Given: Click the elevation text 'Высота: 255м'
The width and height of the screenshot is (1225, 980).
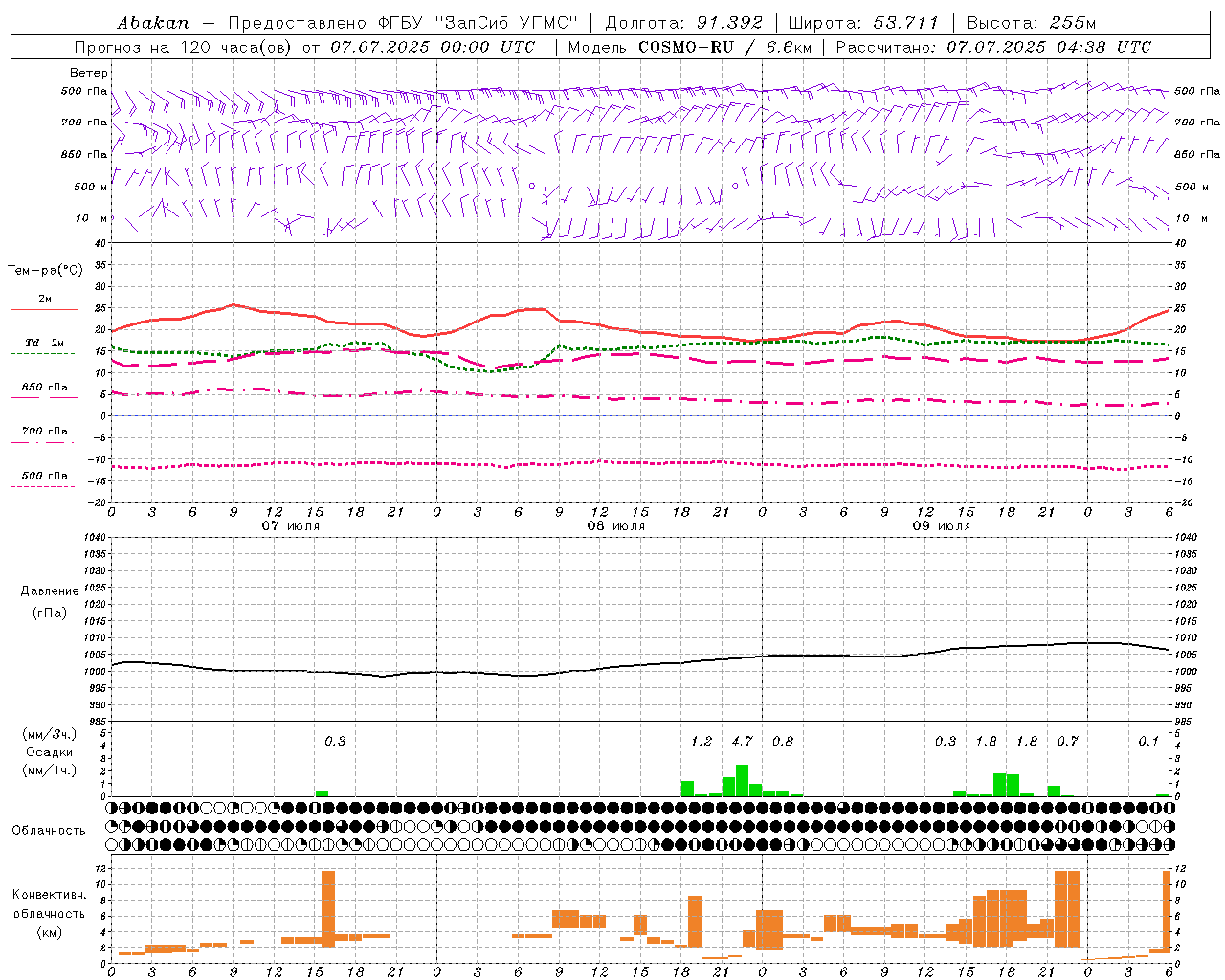Looking at the screenshot, I should (1031, 23).
